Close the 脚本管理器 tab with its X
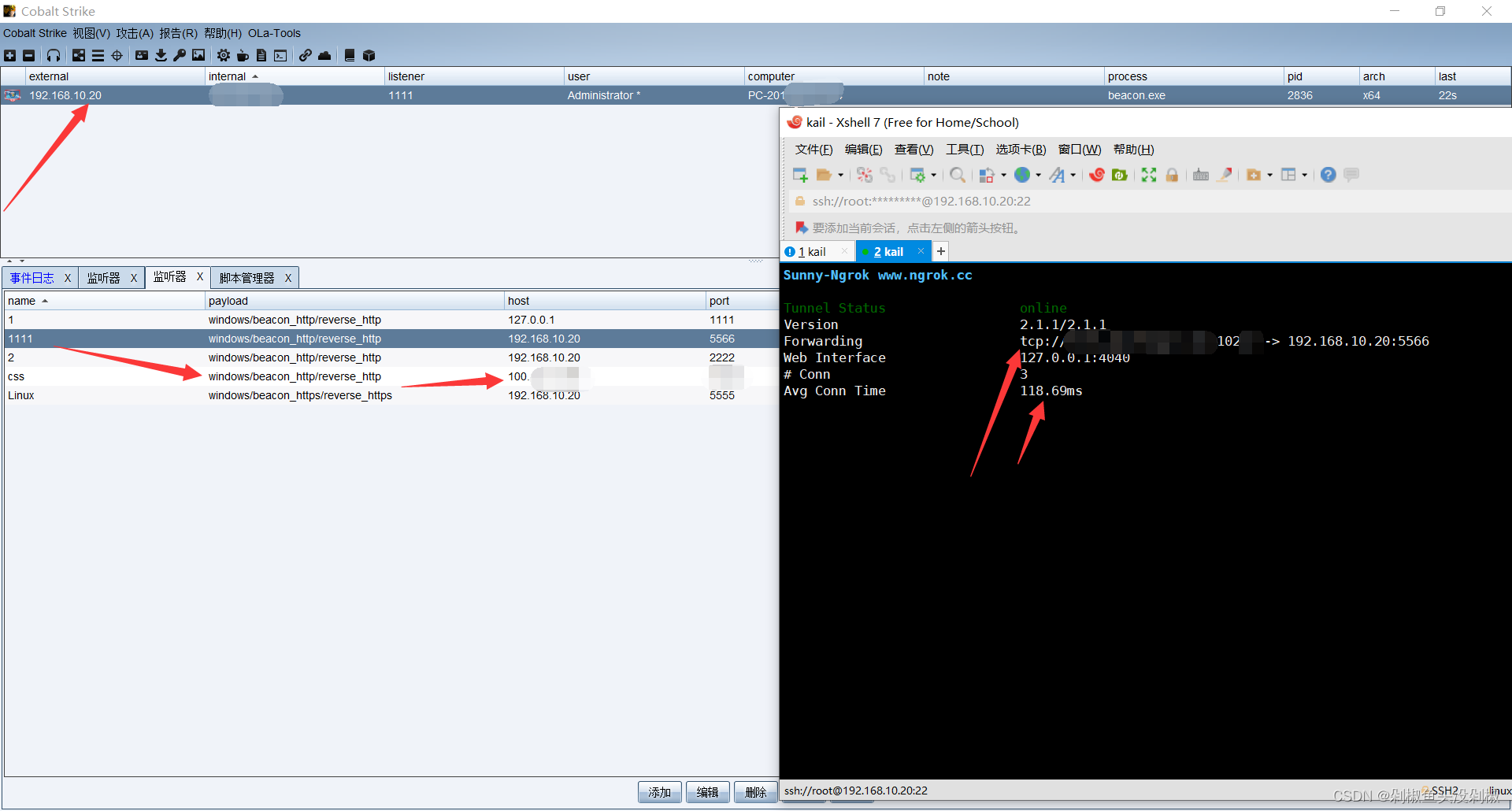The width and height of the screenshot is (1512, 811). tap(288, 278)
